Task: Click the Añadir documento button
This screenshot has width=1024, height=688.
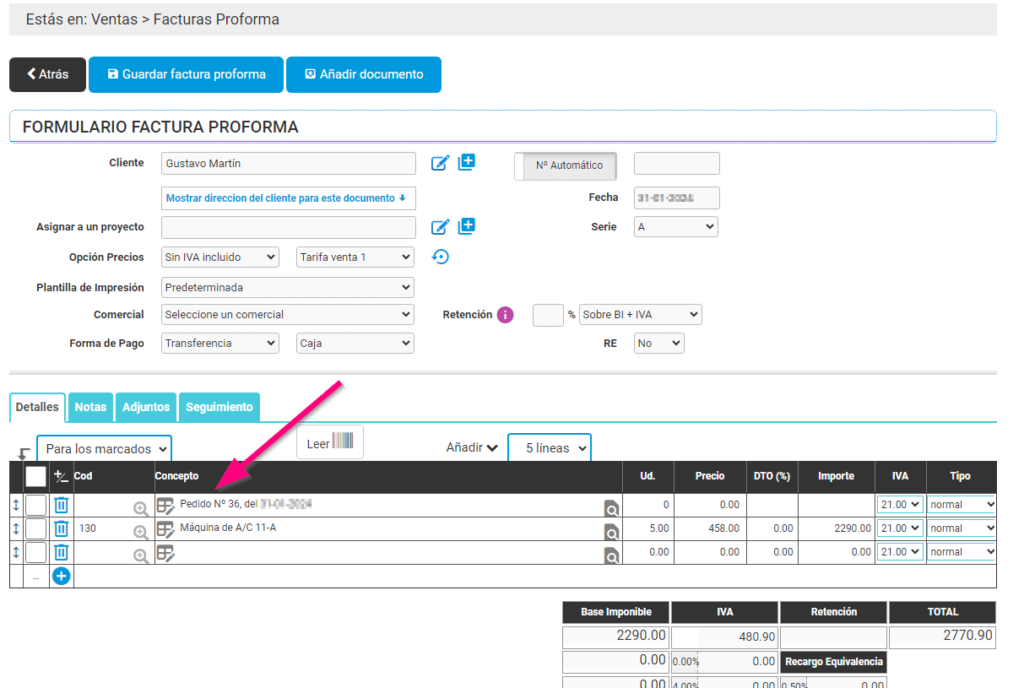Action: click(363, 74)
